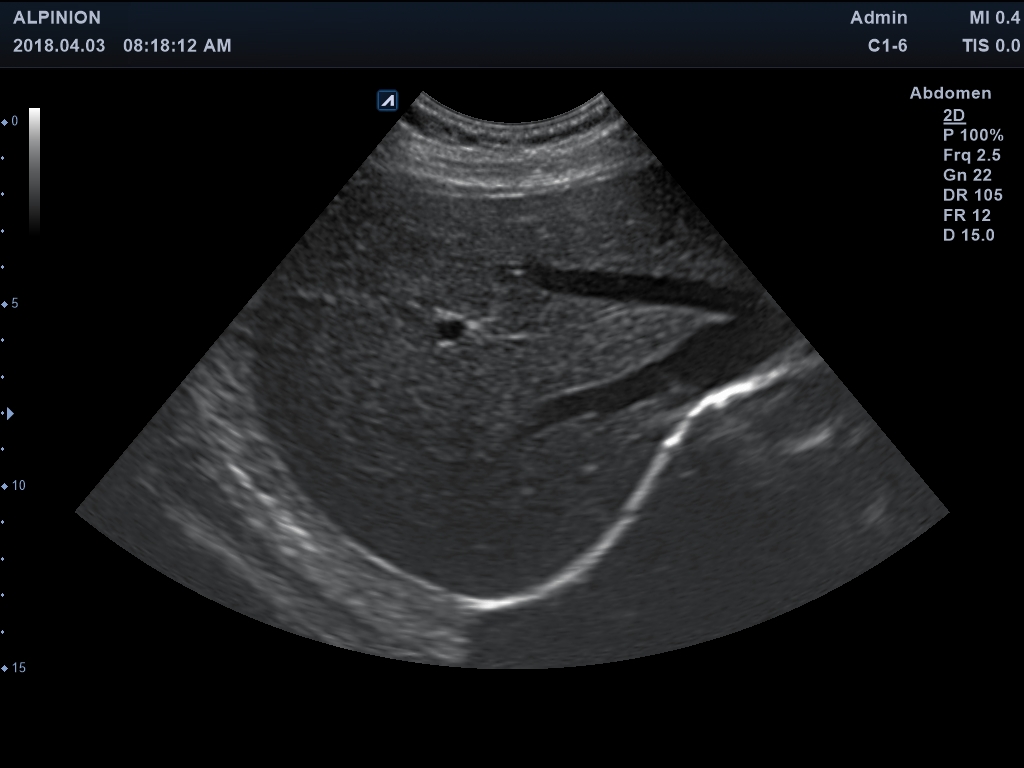Click the D 15.0 depth value
The image size is (1024, 768).
click(968, 235)
